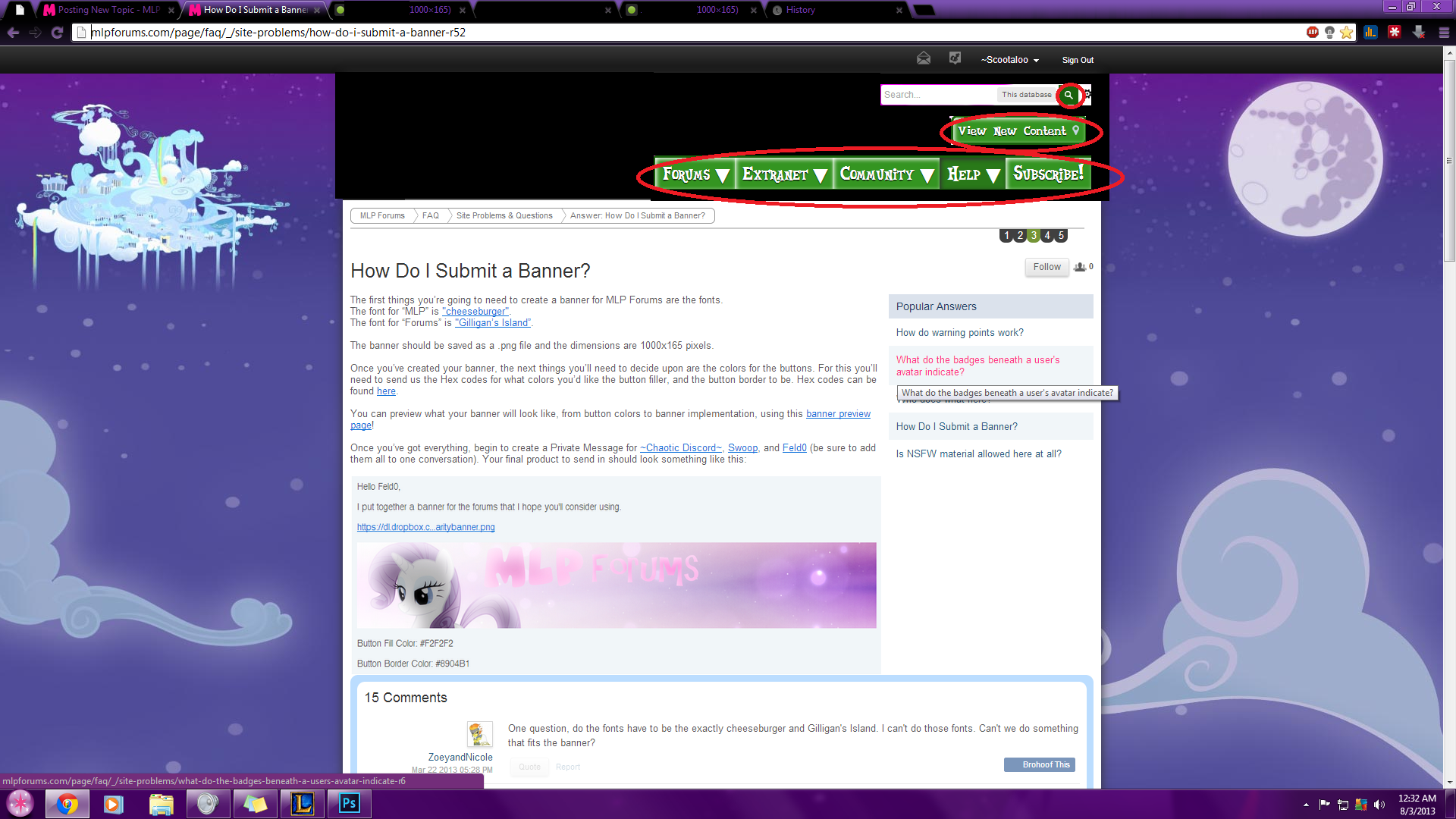
Task: Open the banner preview page link
Action: [x=838, y=414]
